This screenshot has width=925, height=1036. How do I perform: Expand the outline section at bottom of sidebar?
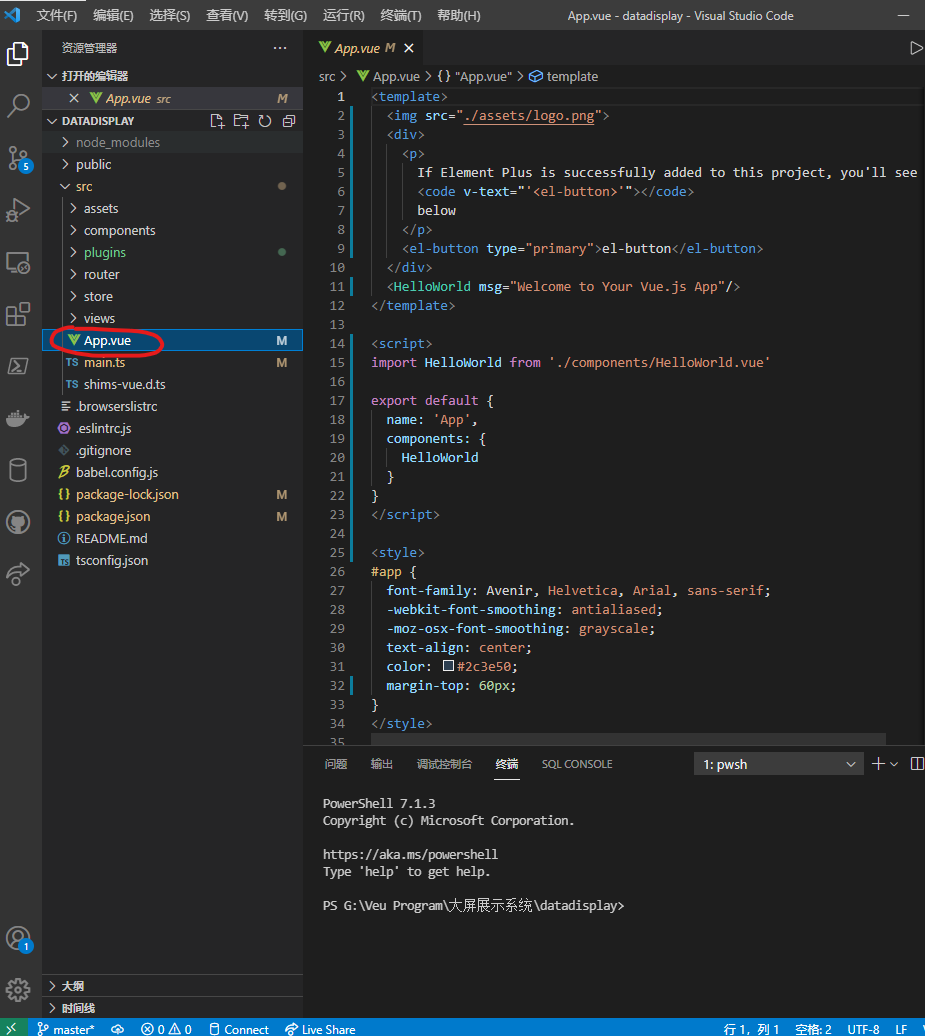[x=172, y=986]
